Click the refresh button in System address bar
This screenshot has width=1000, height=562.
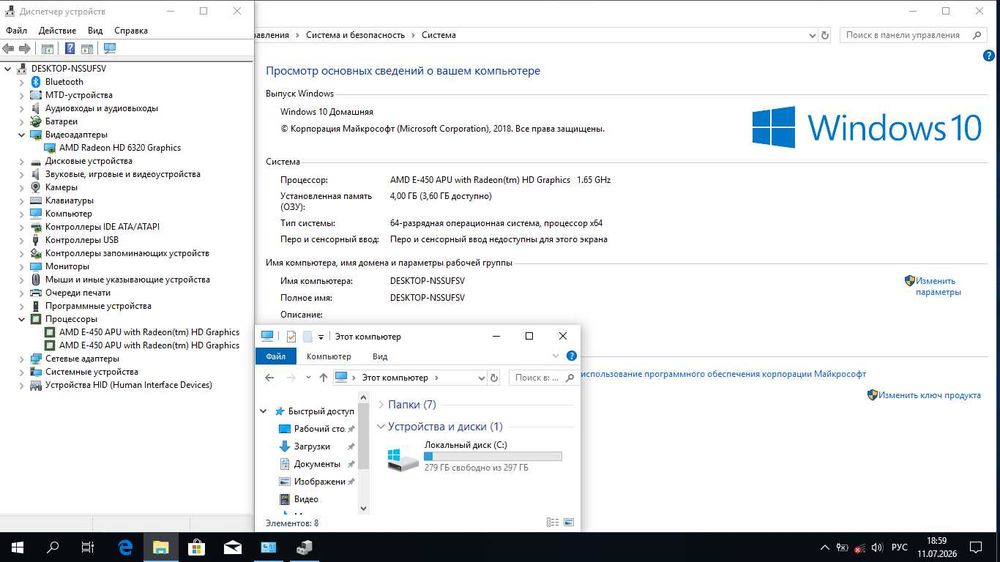pos(825,35)
